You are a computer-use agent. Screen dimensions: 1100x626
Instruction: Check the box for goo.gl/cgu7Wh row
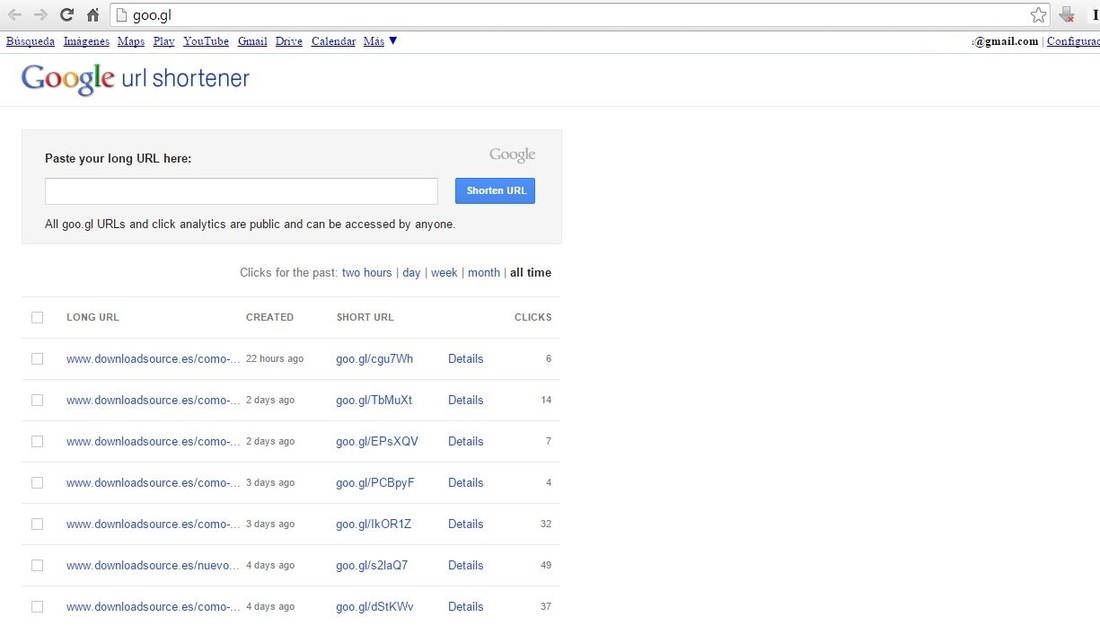(x=37, y=359)
